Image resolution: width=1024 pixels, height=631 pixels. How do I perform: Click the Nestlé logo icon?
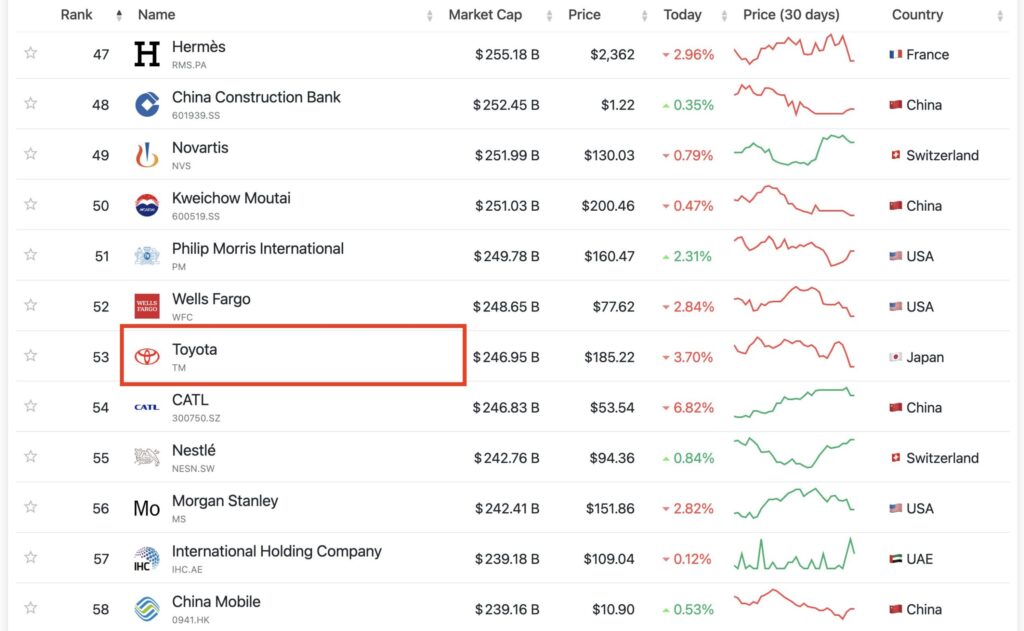click(147, 458)
